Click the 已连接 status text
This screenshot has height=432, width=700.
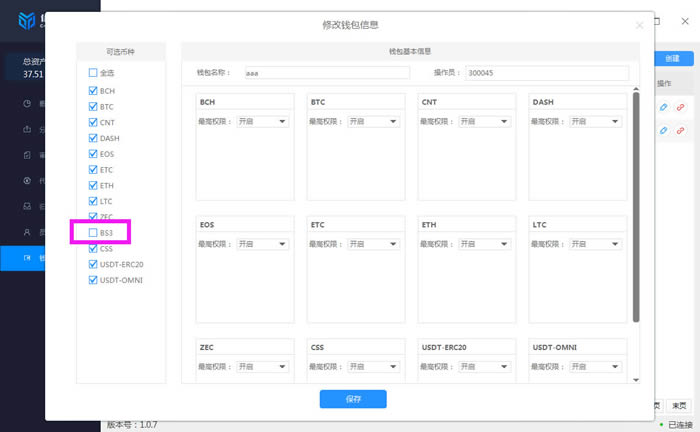680,425
